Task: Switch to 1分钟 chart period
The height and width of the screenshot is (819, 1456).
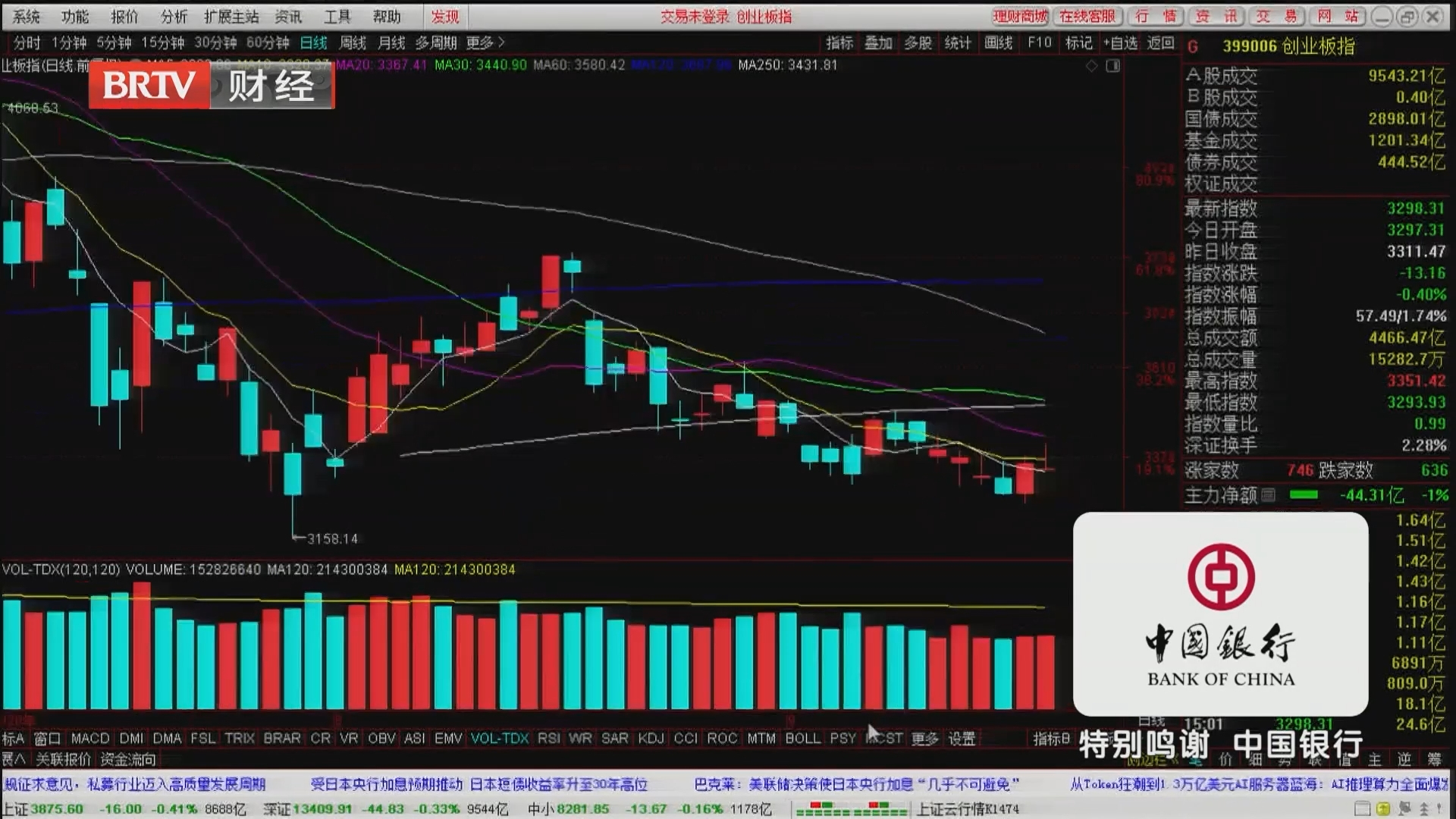Action: pyautogui.click(x=69, y=43)
